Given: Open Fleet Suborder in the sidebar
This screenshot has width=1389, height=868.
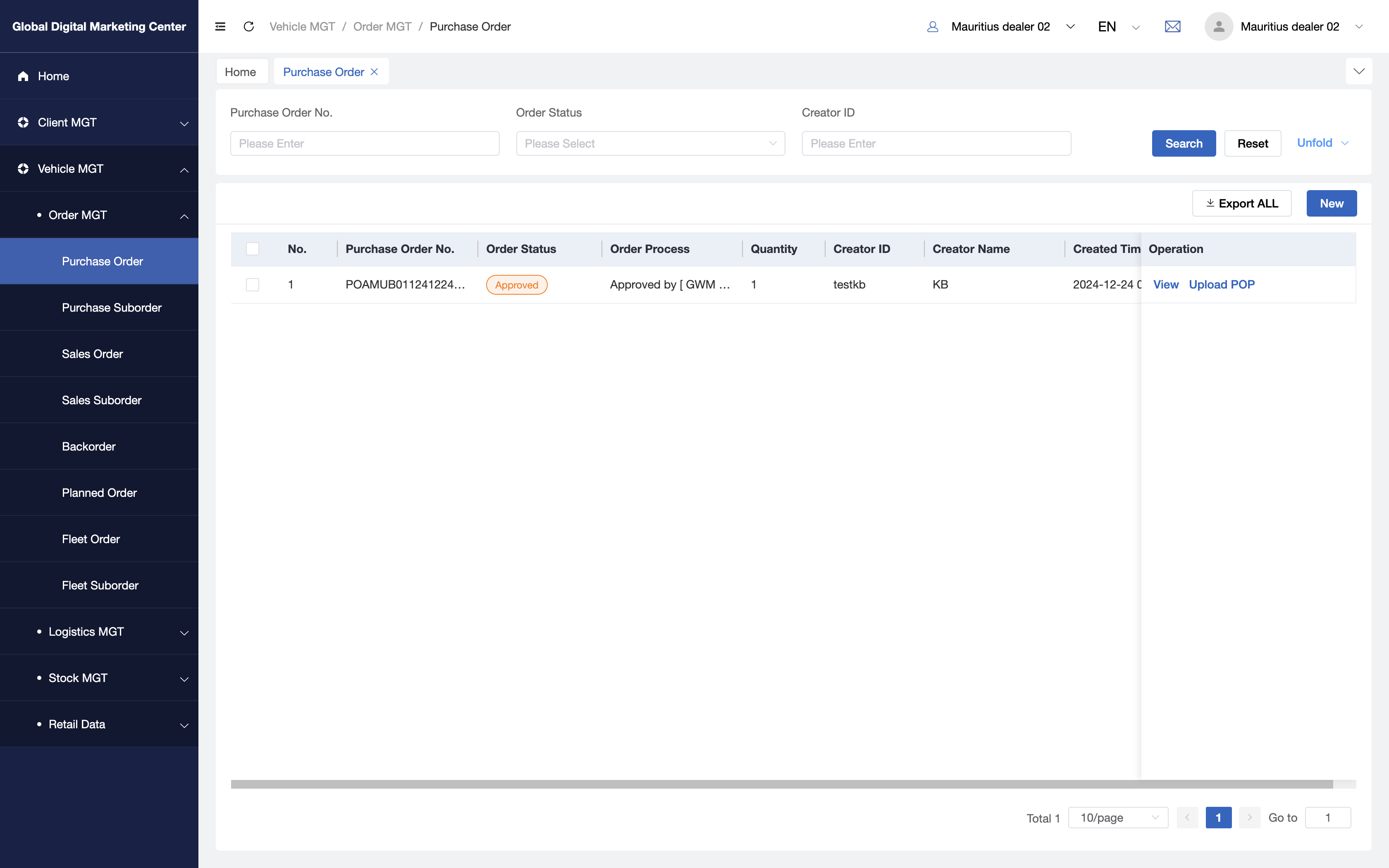Looking at the screenshot, I should click(x=99, y=586).
